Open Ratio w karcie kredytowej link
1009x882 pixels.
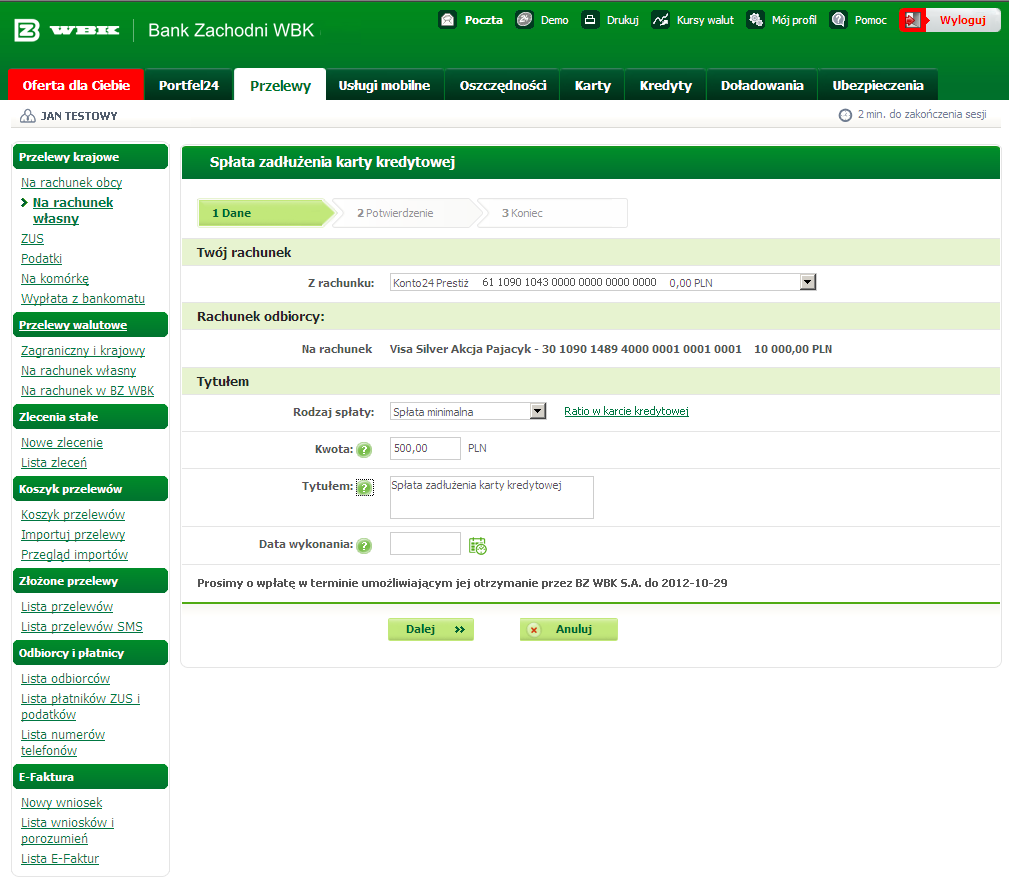coord(626,411)
